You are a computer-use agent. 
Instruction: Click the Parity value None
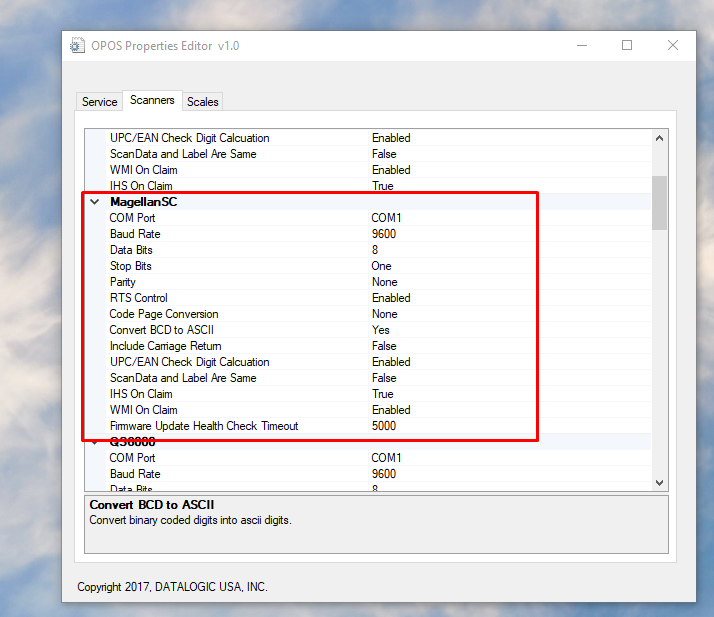(x=385, y=282)
